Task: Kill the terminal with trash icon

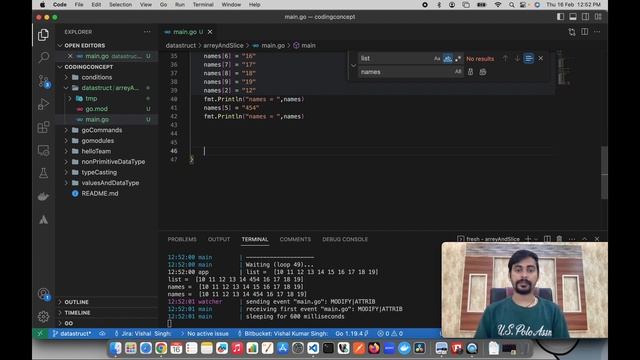Action: [559, 239]
